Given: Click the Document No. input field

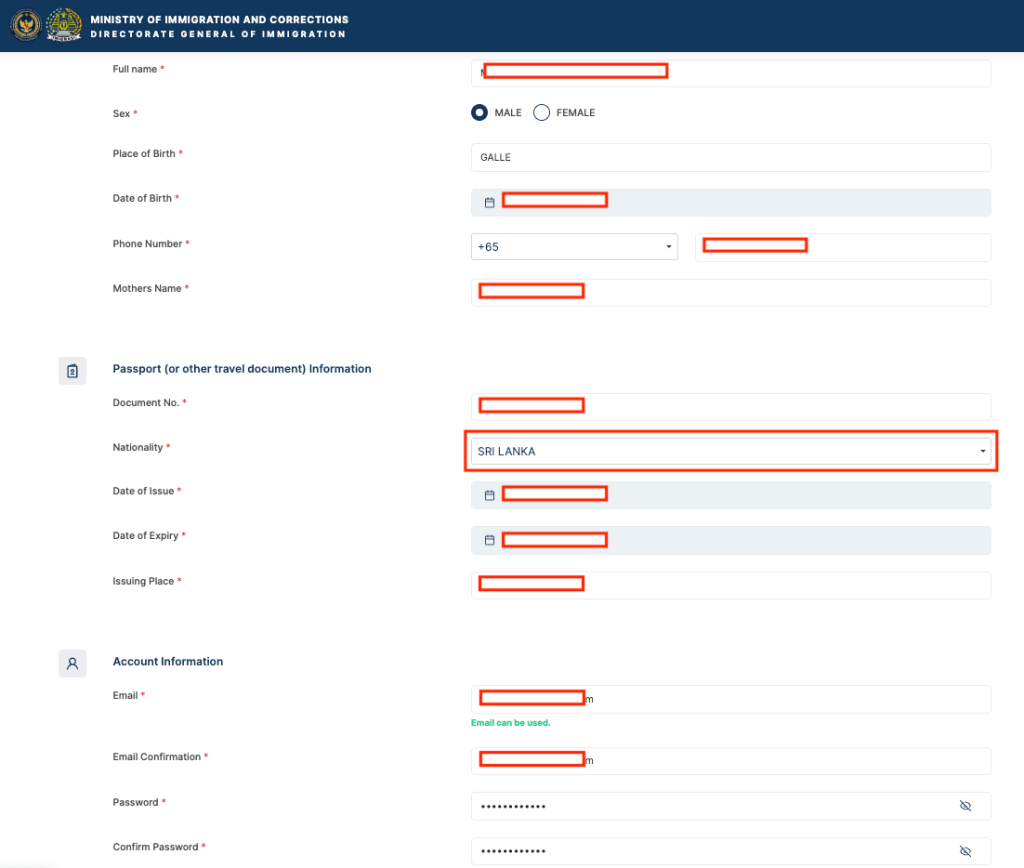Looking at the screenshot, I should [x=731, y=407].
